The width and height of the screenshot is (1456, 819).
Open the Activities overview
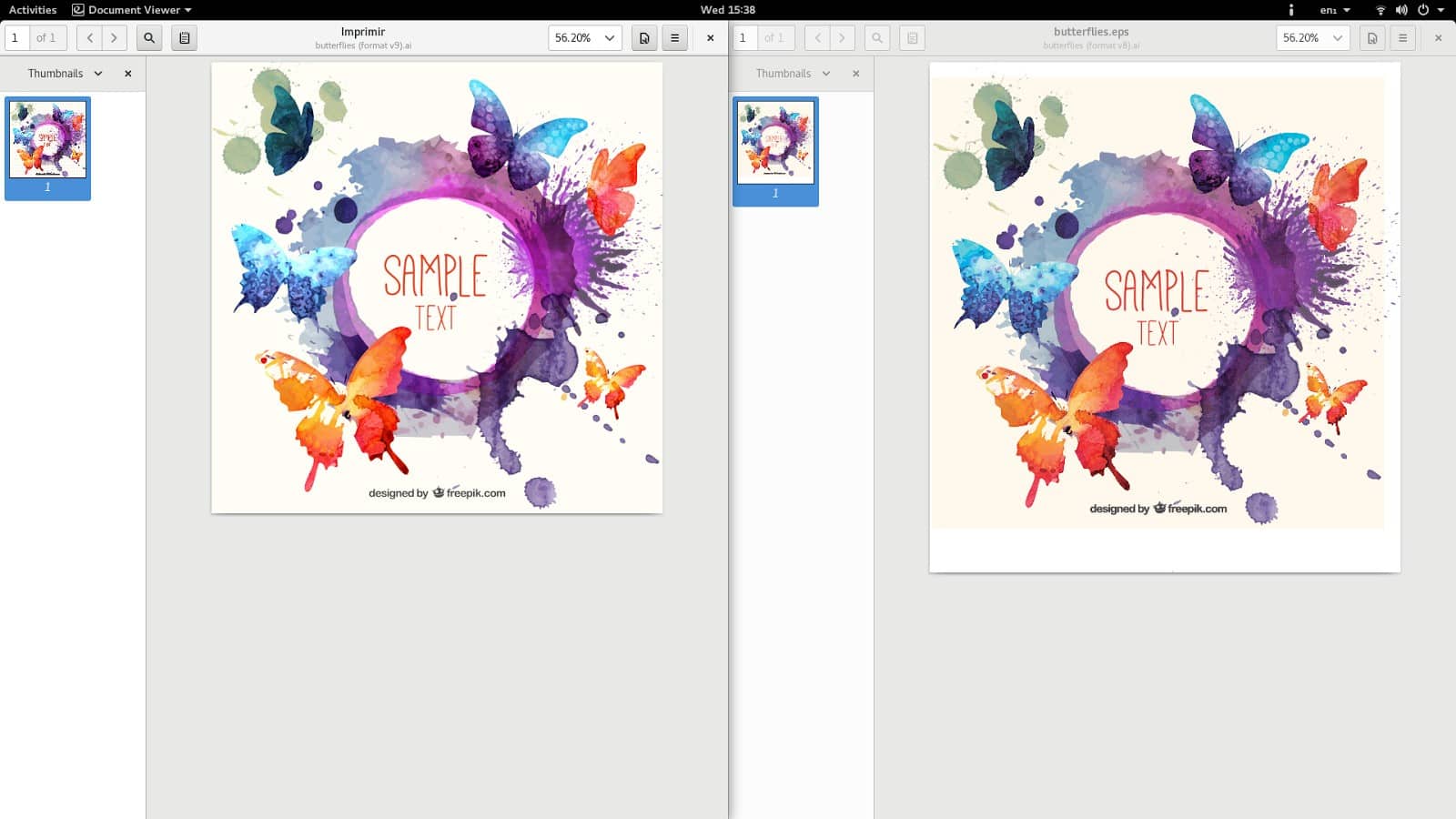(33, 10)
